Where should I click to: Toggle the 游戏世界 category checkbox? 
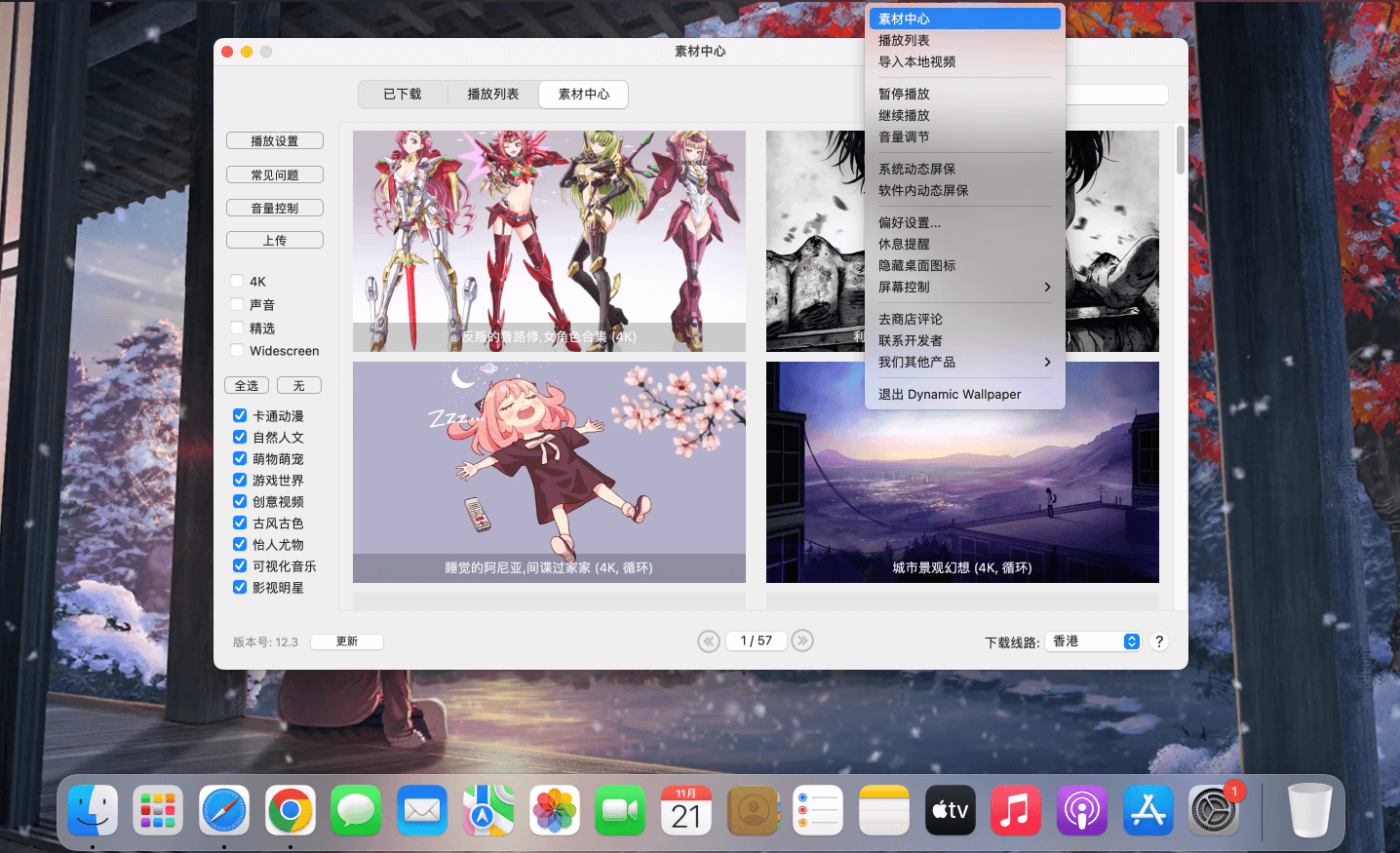click(240, 481)
